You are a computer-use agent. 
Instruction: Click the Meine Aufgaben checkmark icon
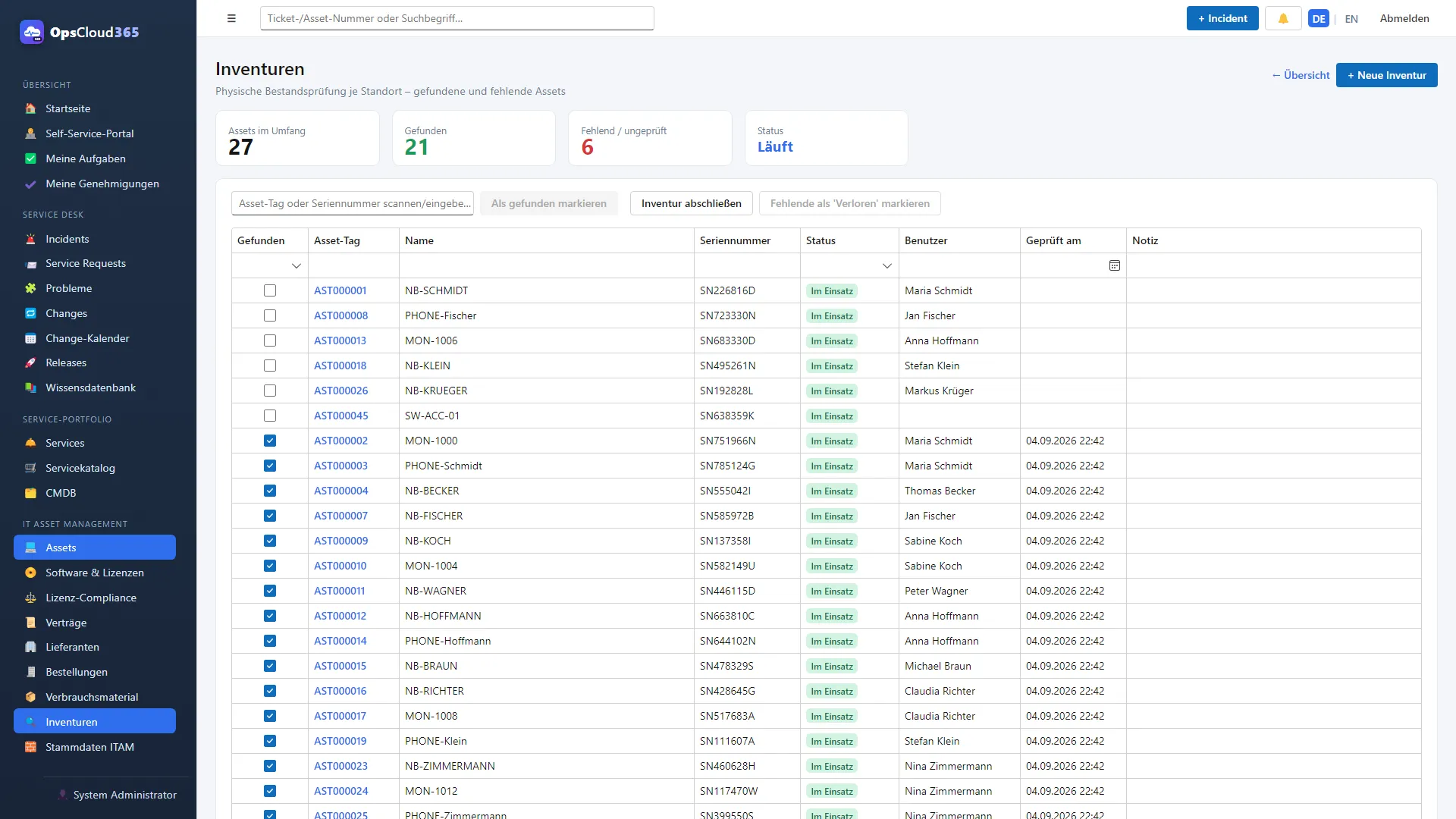30,158
